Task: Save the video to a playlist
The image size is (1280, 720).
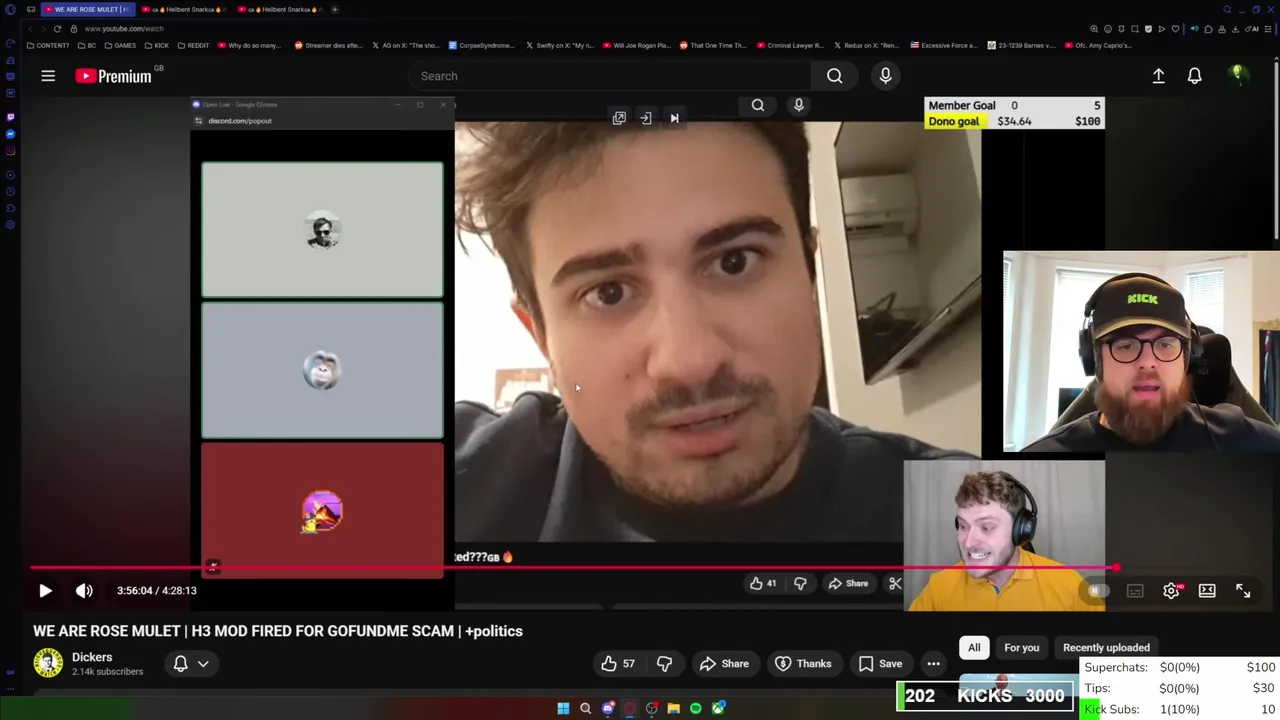Action: (x=880, y=664)
